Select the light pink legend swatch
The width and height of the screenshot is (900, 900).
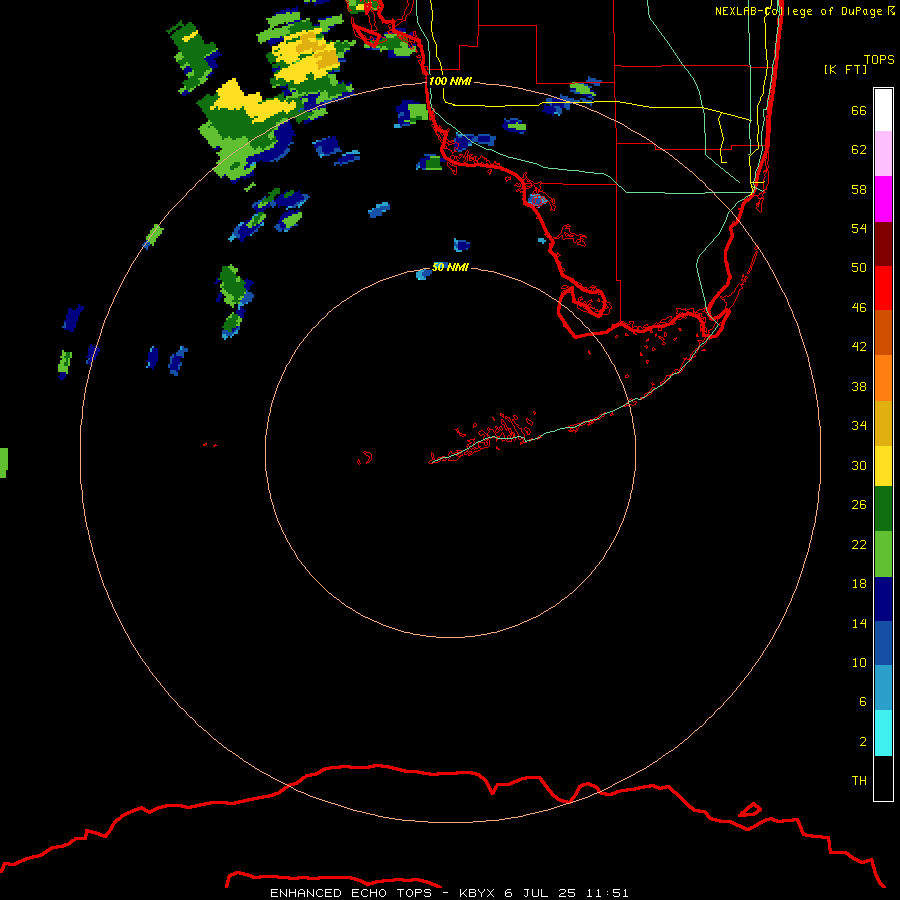point(883,153)
